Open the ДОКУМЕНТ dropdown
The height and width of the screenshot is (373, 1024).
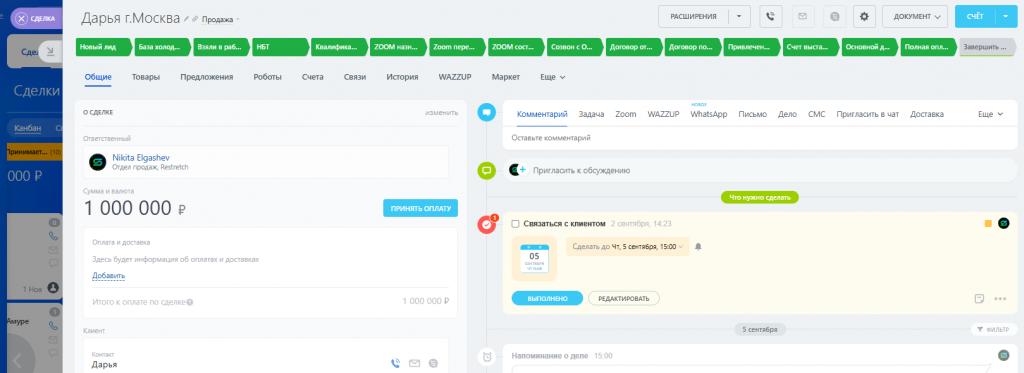pos(915,16)
